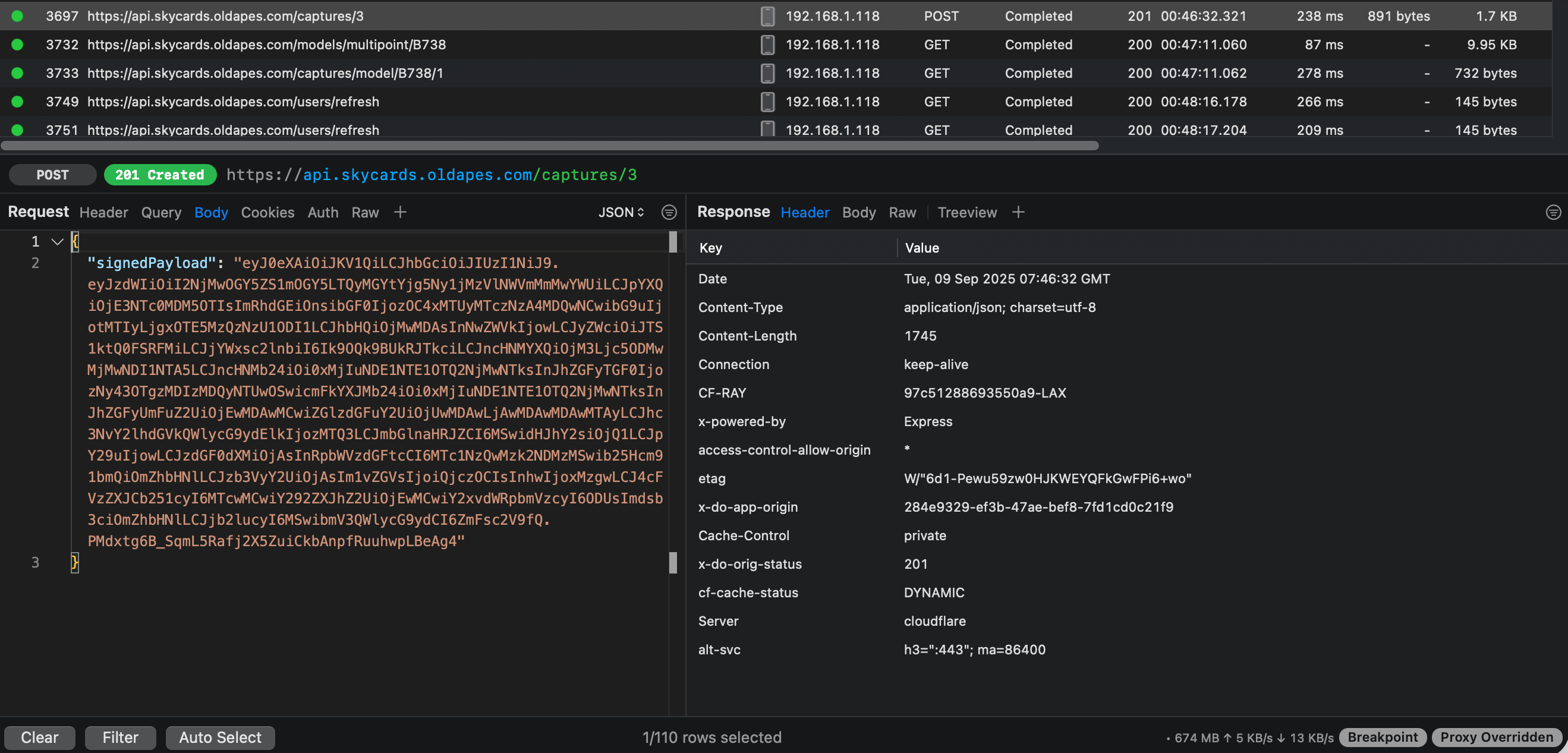This screenshot has height=753, width=1568.
Task: Click the horizontal scrollbar under request list
Action: 549,146
